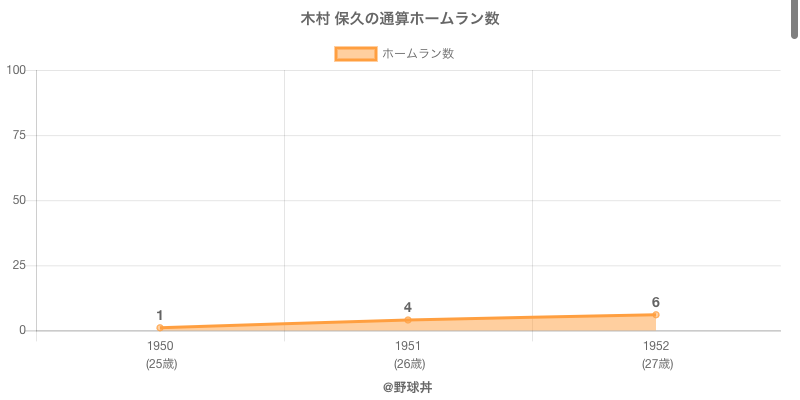The width and height of the screenshot is (800, 400).
Task: Click the 50 y-axis tick label
Action: (x=19, y=201)
